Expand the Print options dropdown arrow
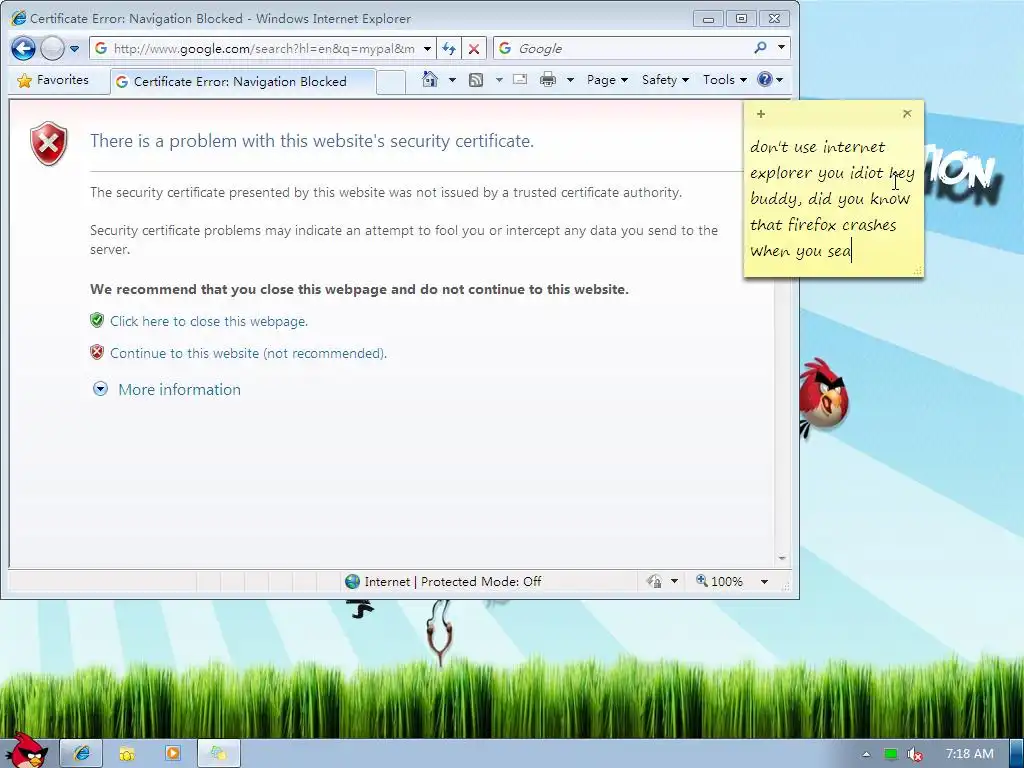 click(x=570, y=80)
